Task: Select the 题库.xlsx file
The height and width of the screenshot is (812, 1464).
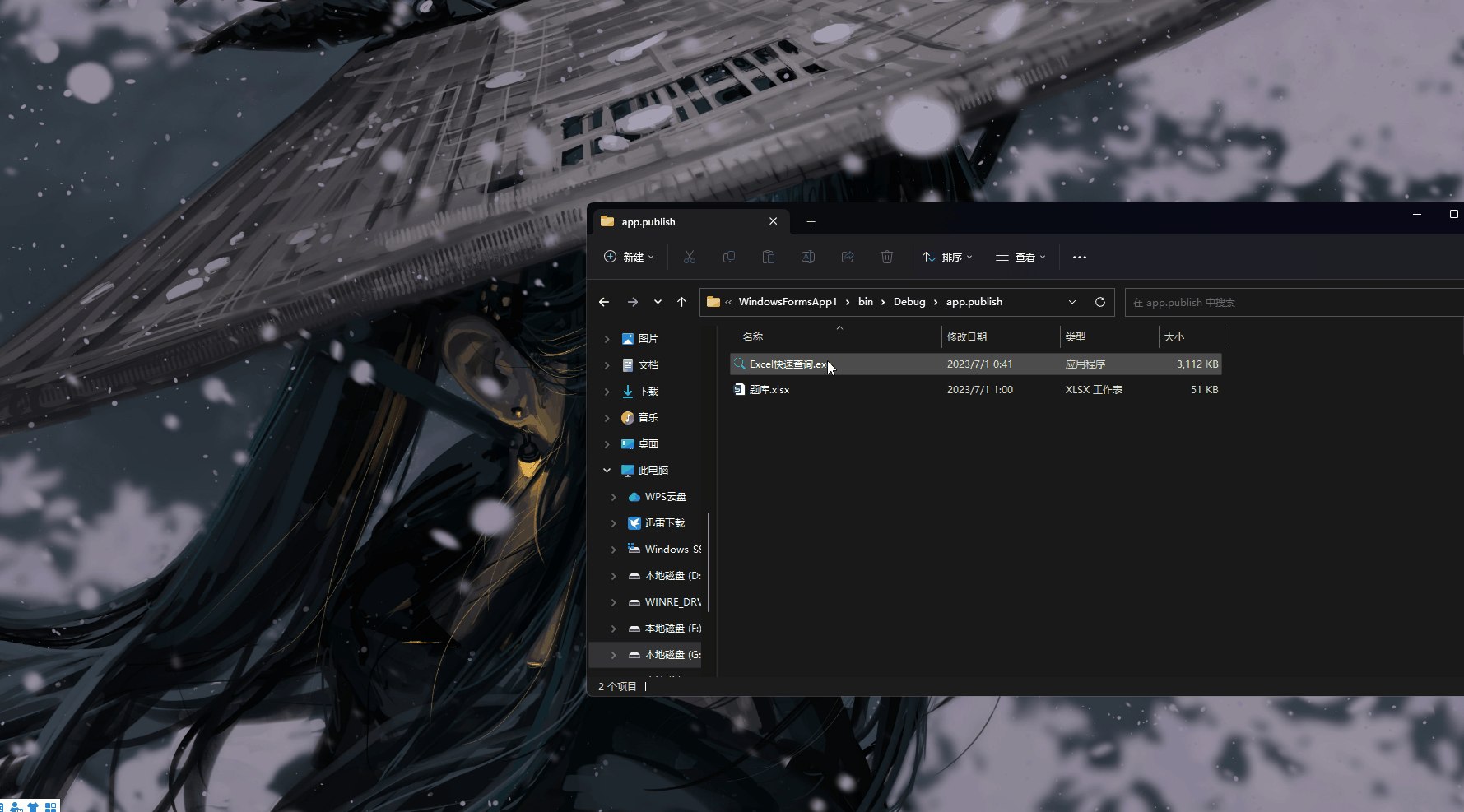Action: tap(769, 390)
